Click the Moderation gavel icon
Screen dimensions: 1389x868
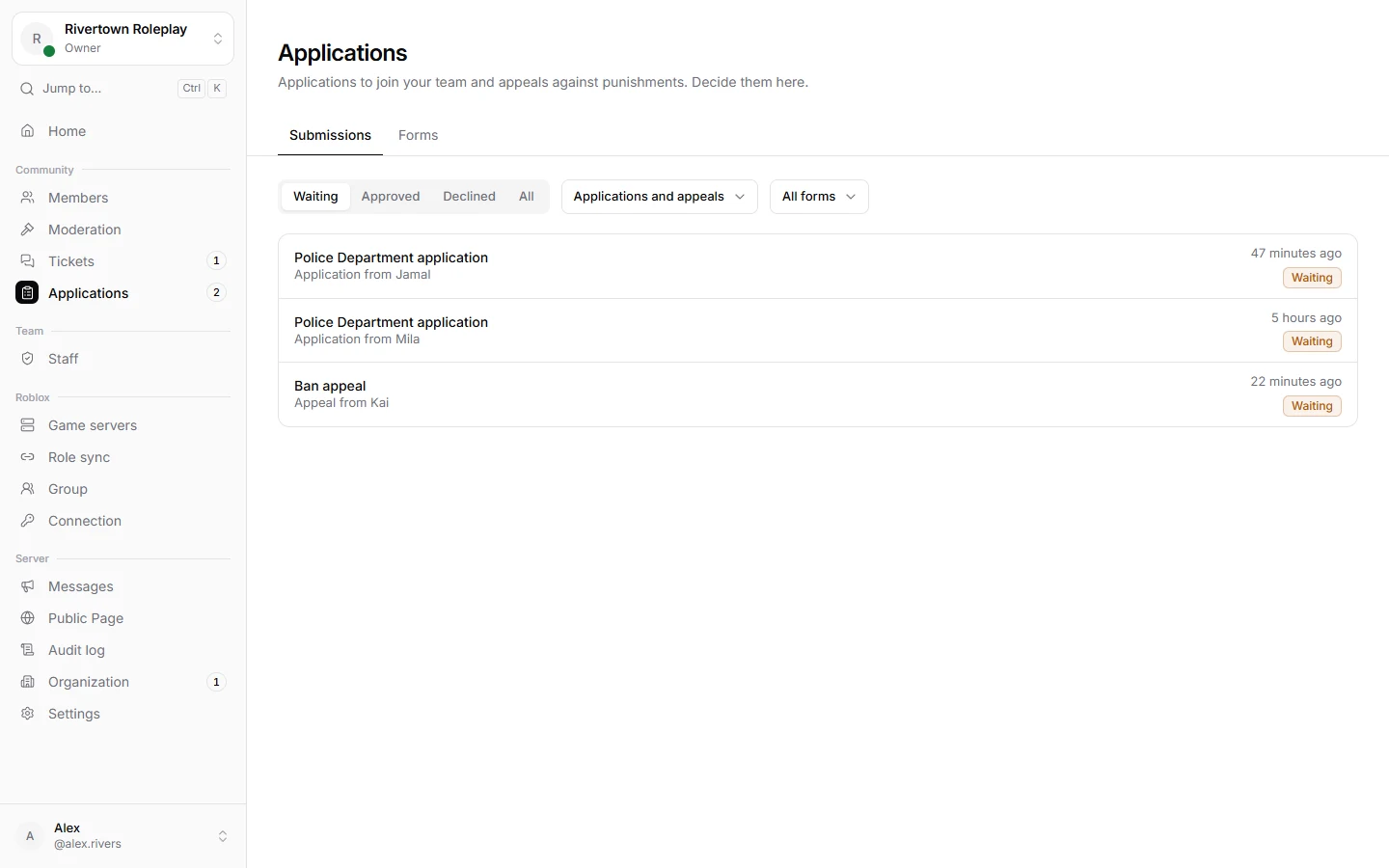(x=28, y=230)
